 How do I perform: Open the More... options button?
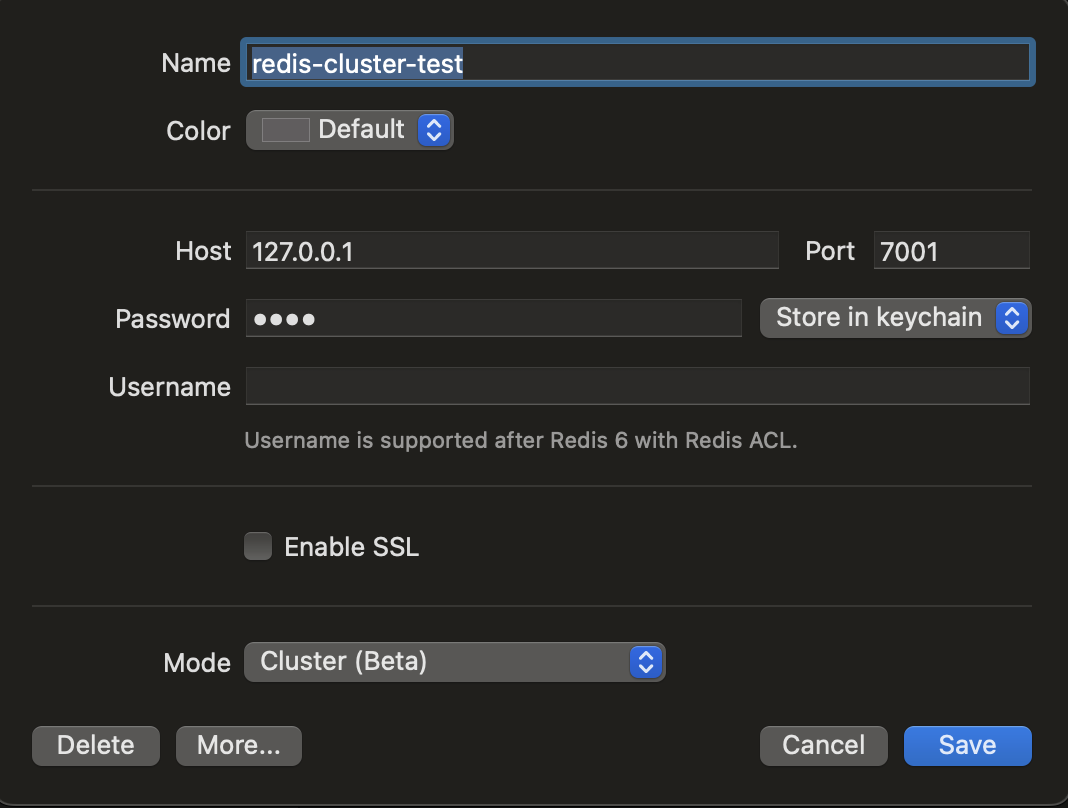(x=238, y=745)
